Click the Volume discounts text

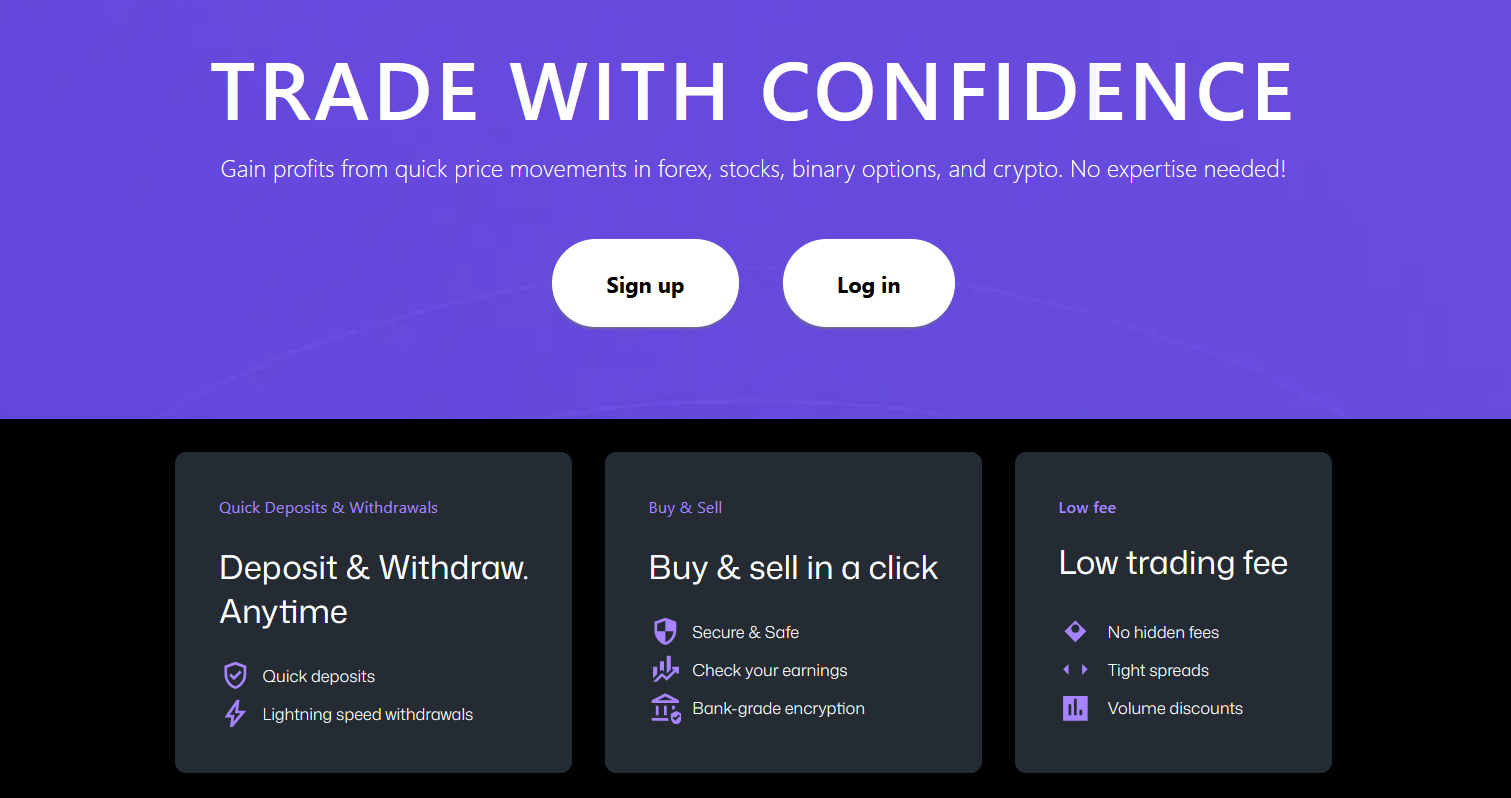click(x=1175, y=708)
